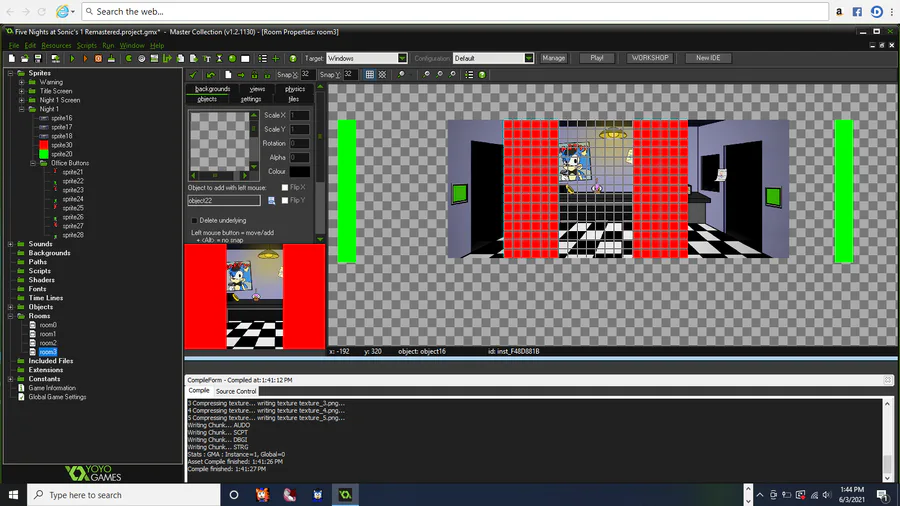Open the Scripts menu
900x506 pixels.
tap(87, 45)
